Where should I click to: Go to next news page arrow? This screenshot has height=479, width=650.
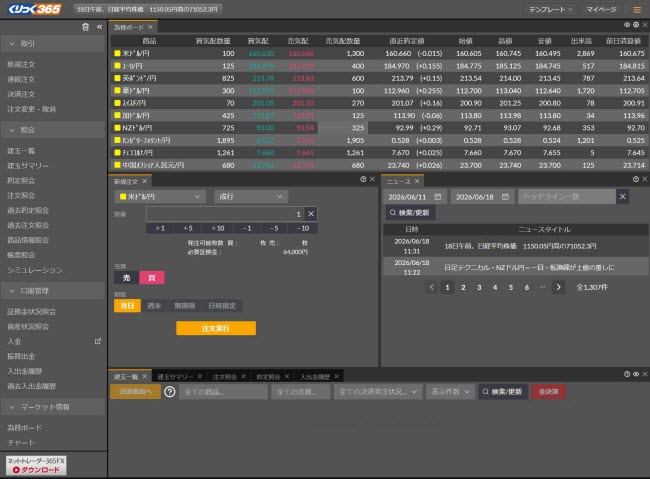(x=558, y=287)
